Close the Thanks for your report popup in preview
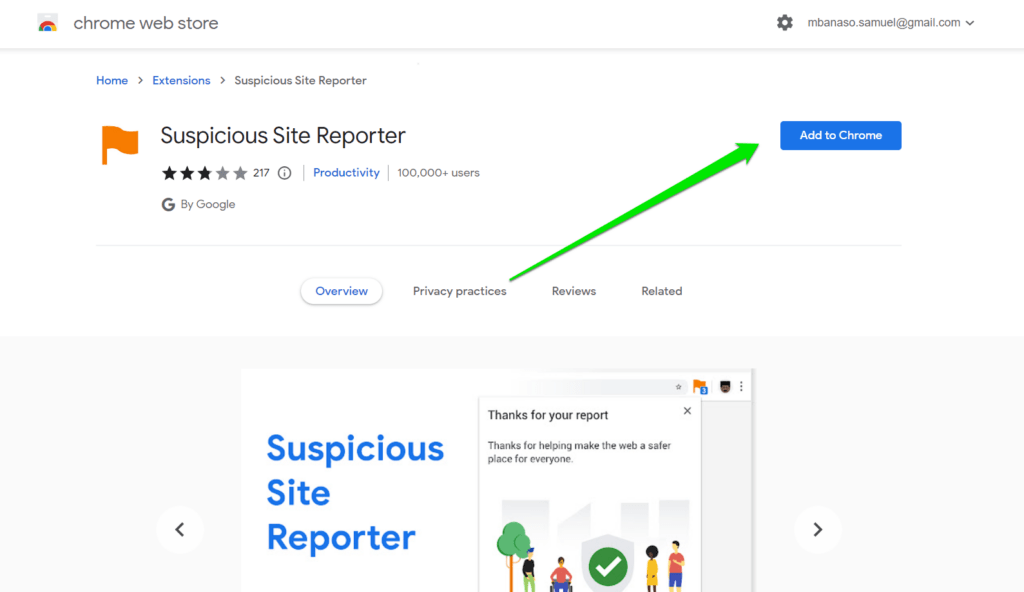 click(x=687, y=410)
